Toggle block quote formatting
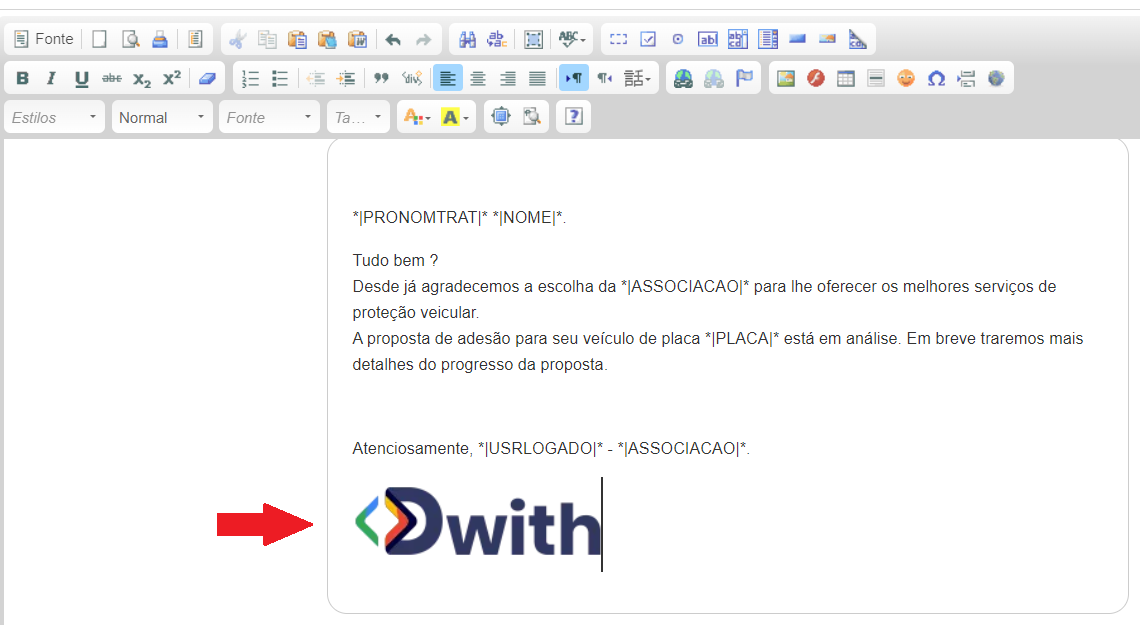 click(x=381, y=78)
